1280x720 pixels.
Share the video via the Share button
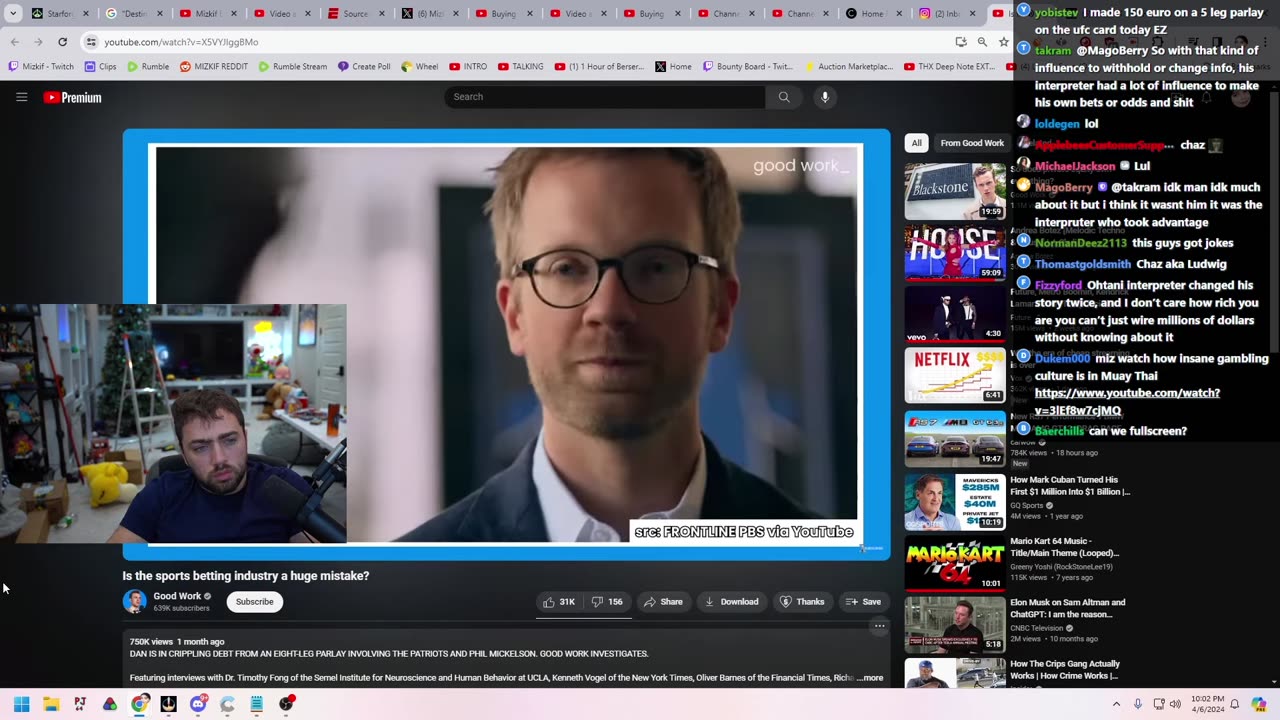(663, 602)
